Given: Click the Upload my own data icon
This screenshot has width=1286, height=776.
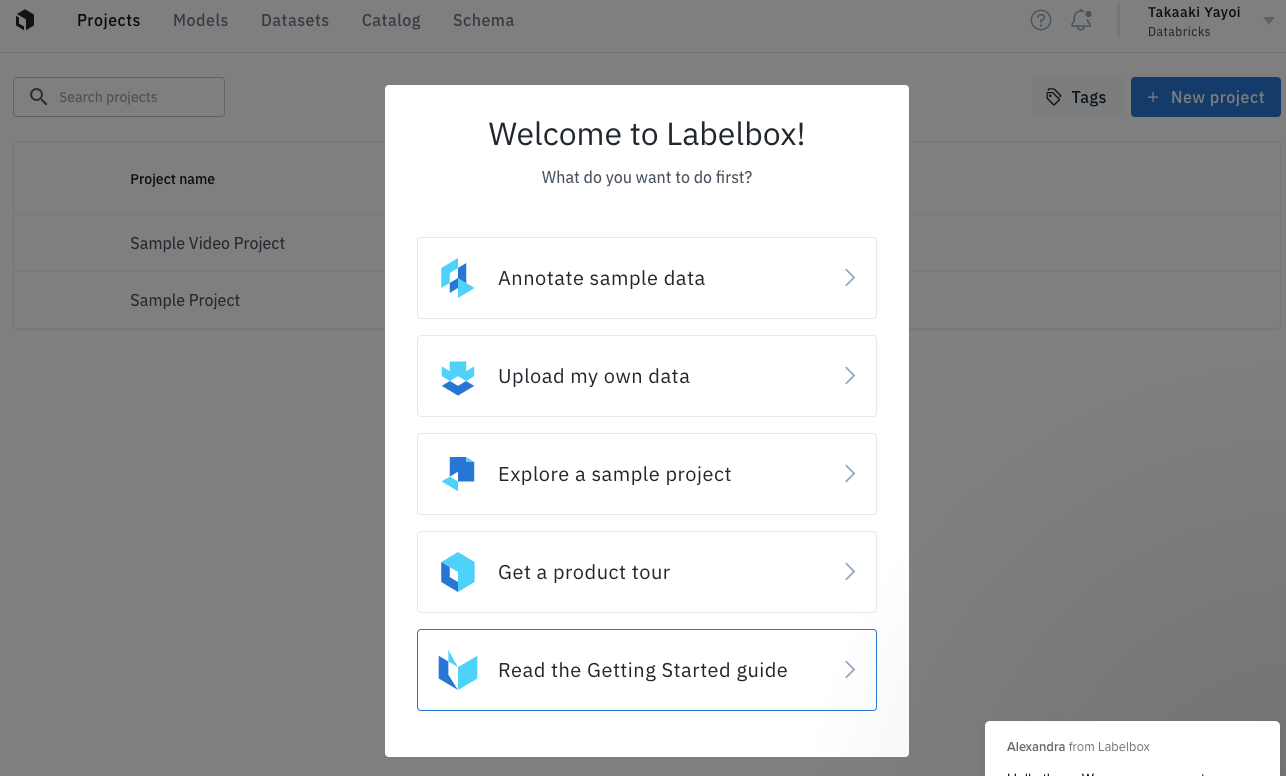Looking at the screenshot, I should point(457,377).
